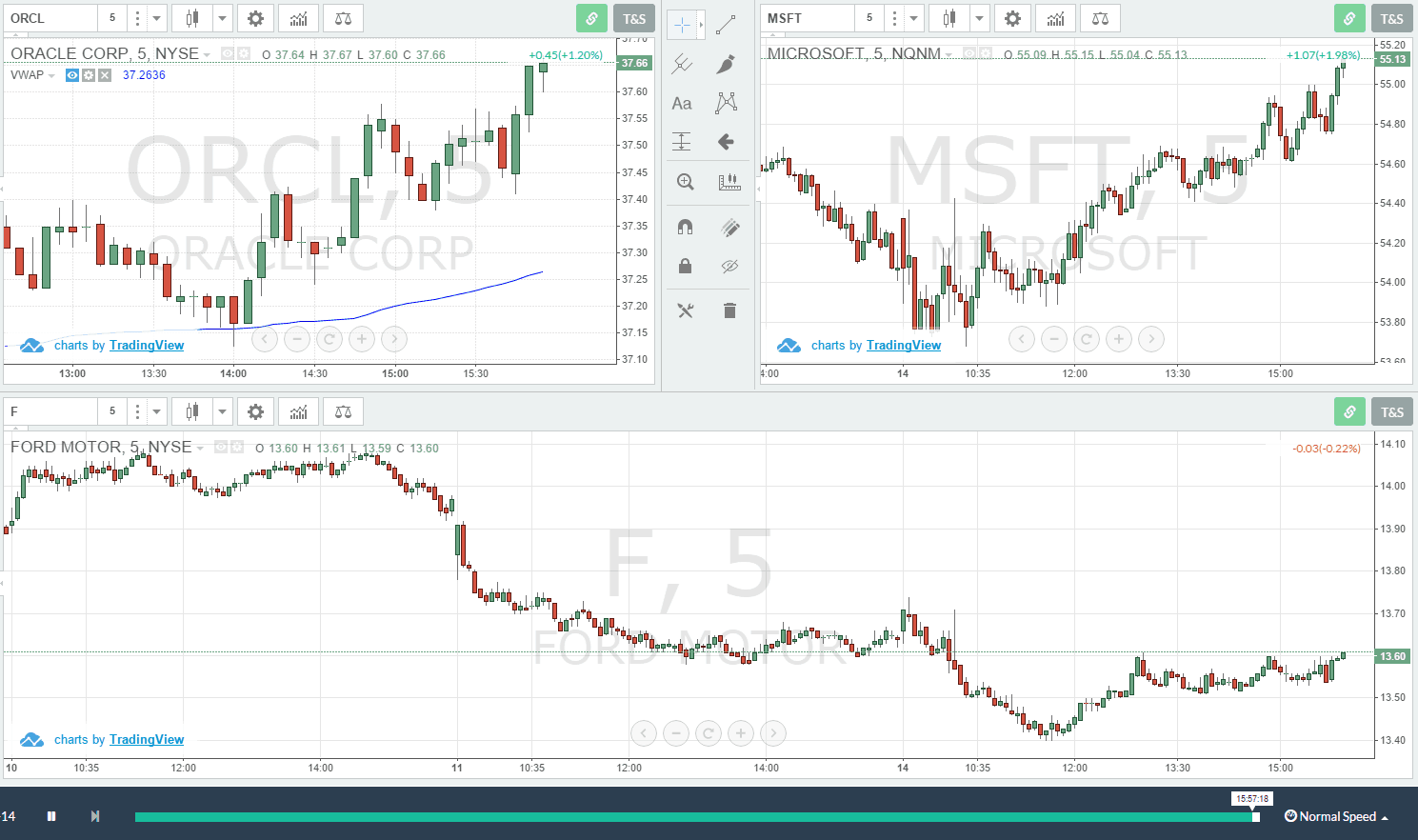
Task: Select the Measure tool
Action: coord(729,181)
